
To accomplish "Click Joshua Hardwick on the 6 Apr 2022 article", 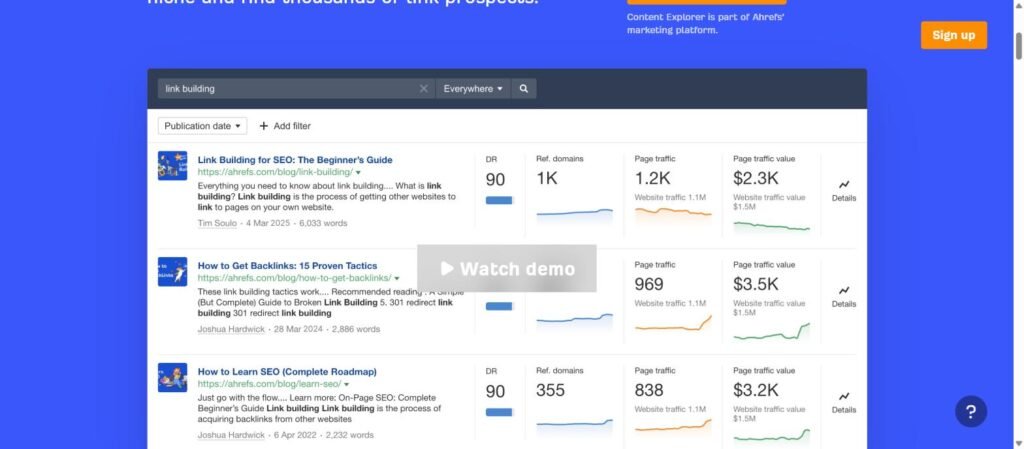I will point(231,435).
